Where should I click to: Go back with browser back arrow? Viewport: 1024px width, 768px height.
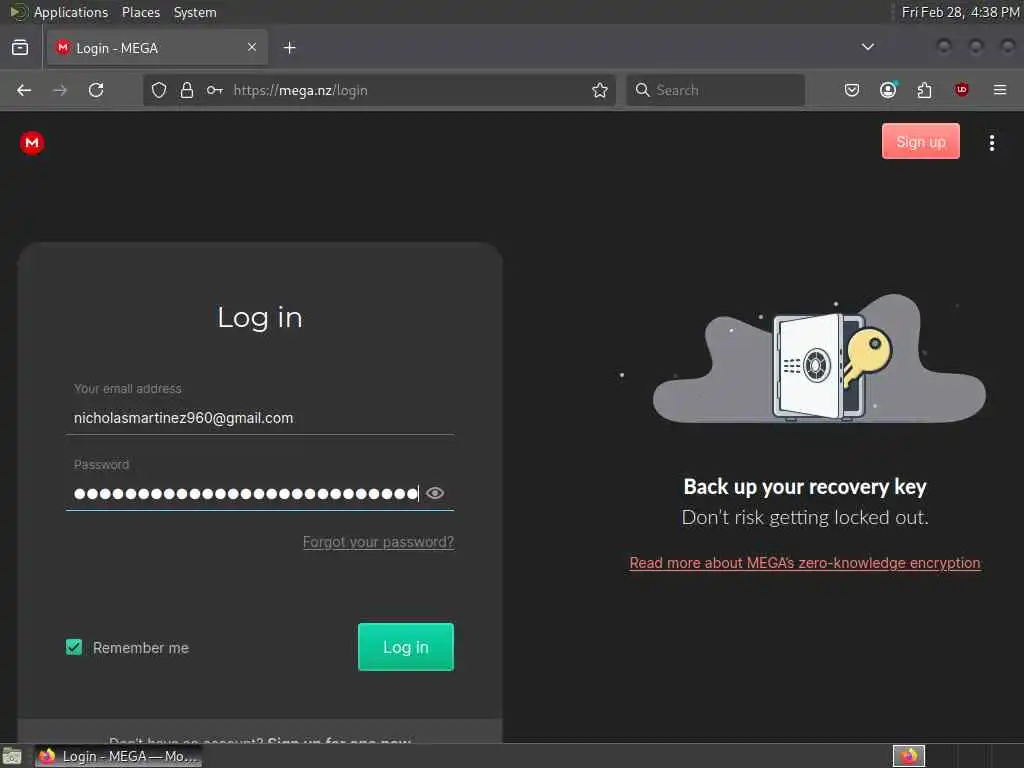24,90
